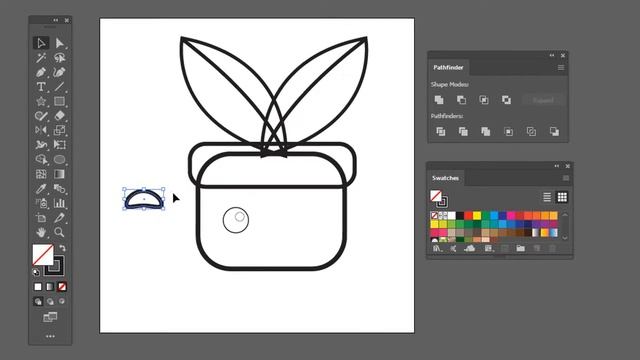Viewport: 640px width, 360px height.
Task: Choose the Shaper tool
Action: [41, 116]
